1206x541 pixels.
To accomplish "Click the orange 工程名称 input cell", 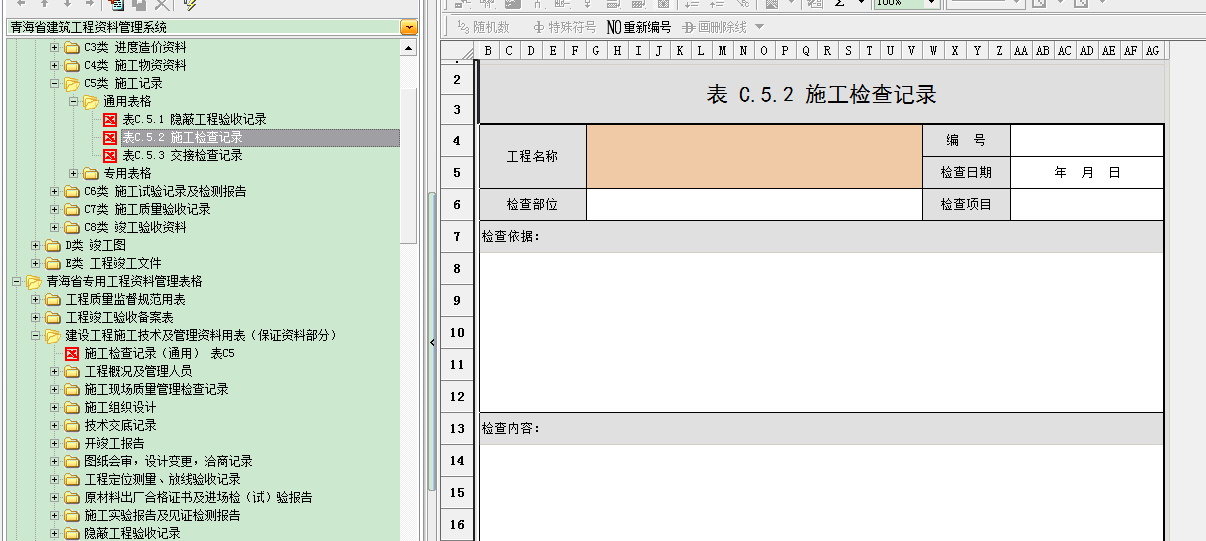I will [754, 157].
